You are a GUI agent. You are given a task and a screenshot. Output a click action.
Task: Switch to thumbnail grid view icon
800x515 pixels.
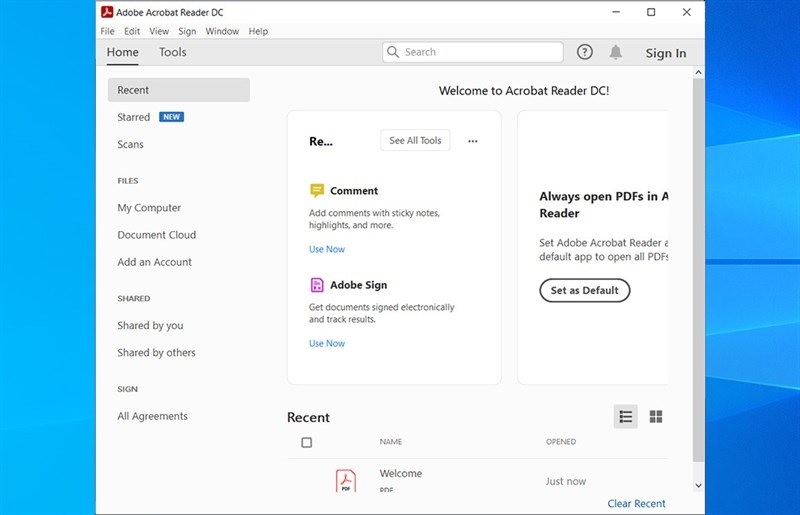pos(656,416)
